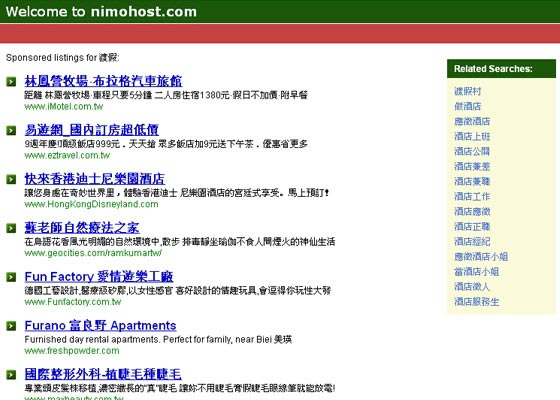Select related search 渡假村
The width and height of the screenshot is (560, 400).
[x=468, y=91]
